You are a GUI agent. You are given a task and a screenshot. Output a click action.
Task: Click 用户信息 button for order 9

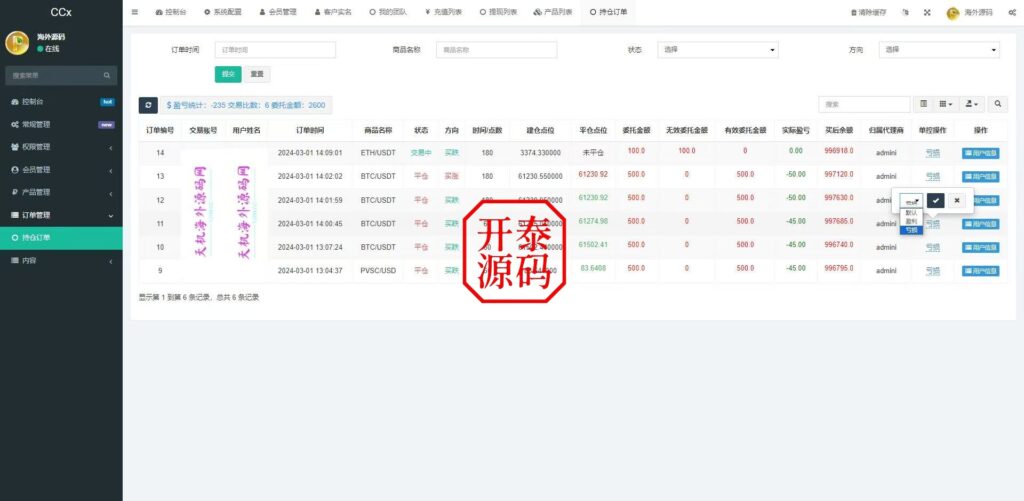click(980, 271)
